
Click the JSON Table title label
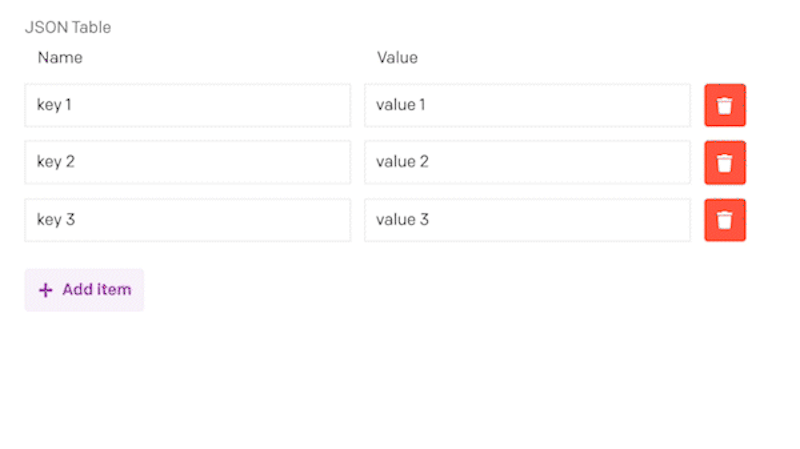click(68, 27)
